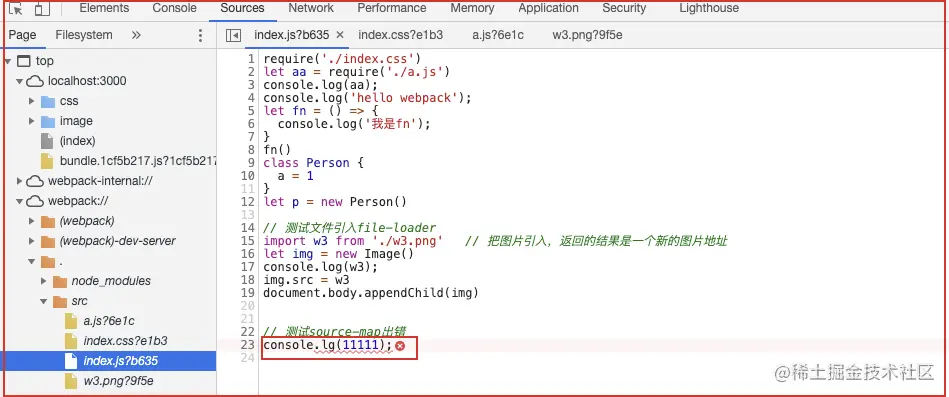Click the node_modules folder icon
This screenshot has width=949, height=397.
pyautogui.click(x=60, y=281)
